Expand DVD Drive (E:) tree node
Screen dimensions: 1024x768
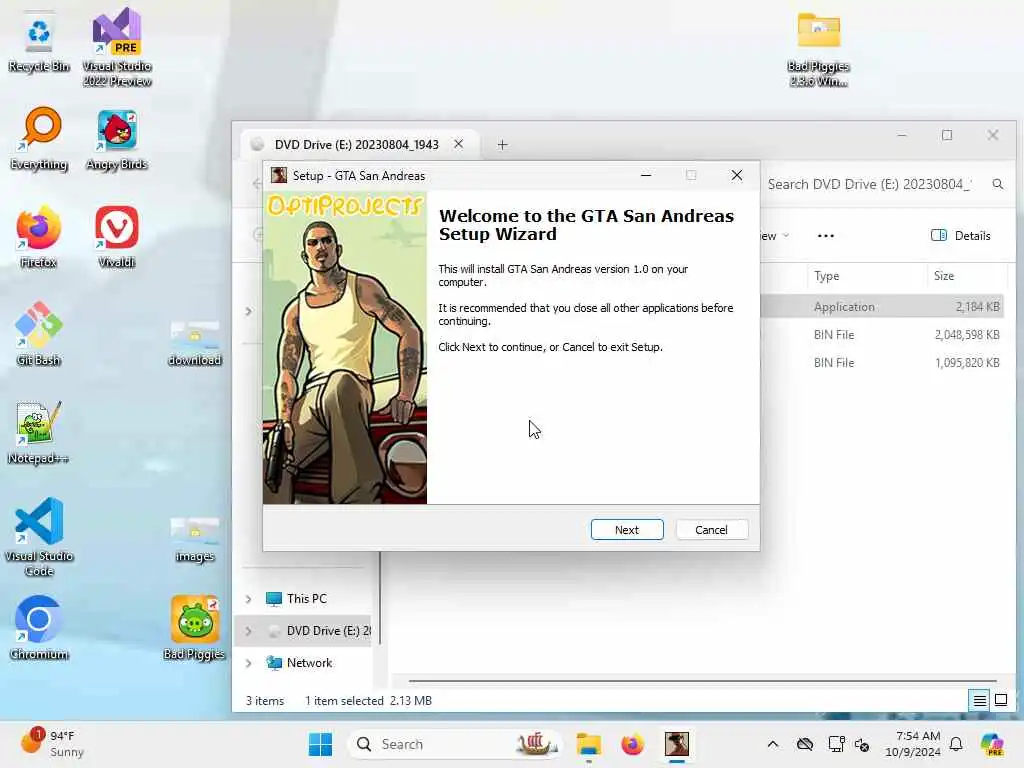pyautogui.click(x=248, y=631)
